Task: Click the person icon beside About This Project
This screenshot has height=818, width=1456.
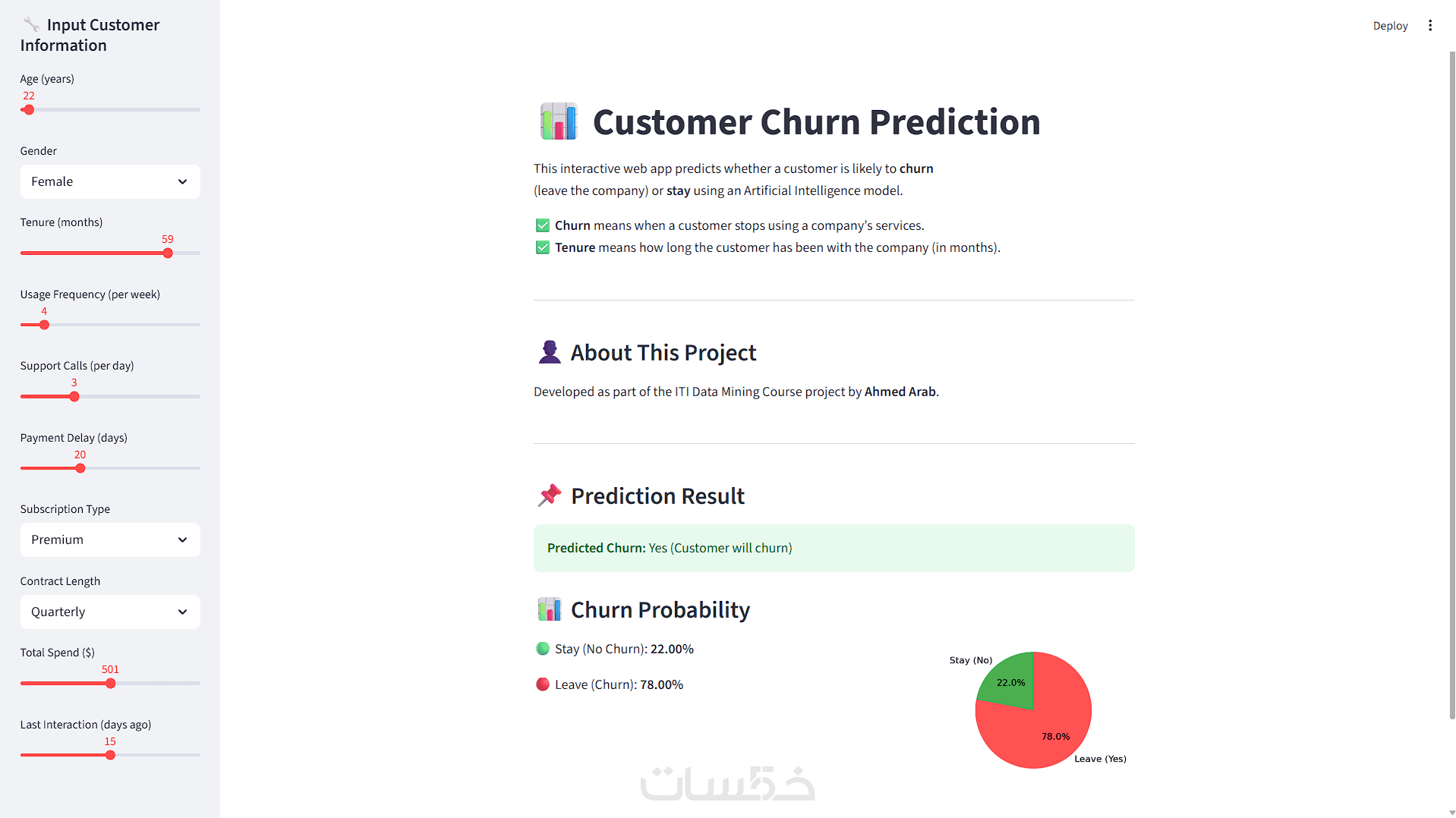Action: (x=550, y=352)
